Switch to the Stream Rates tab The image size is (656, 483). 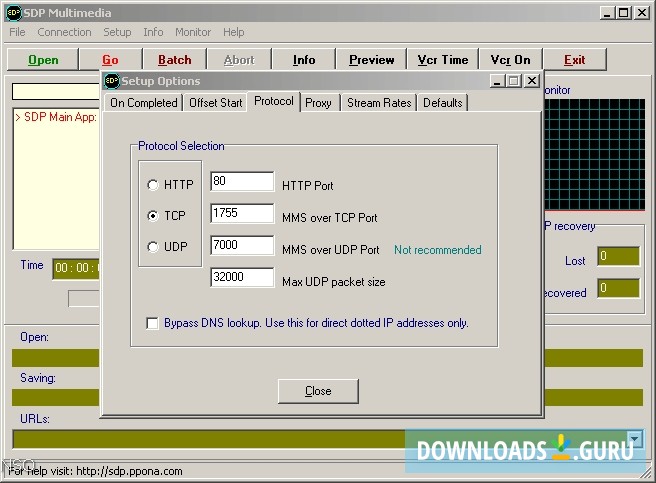pos(379,103)
